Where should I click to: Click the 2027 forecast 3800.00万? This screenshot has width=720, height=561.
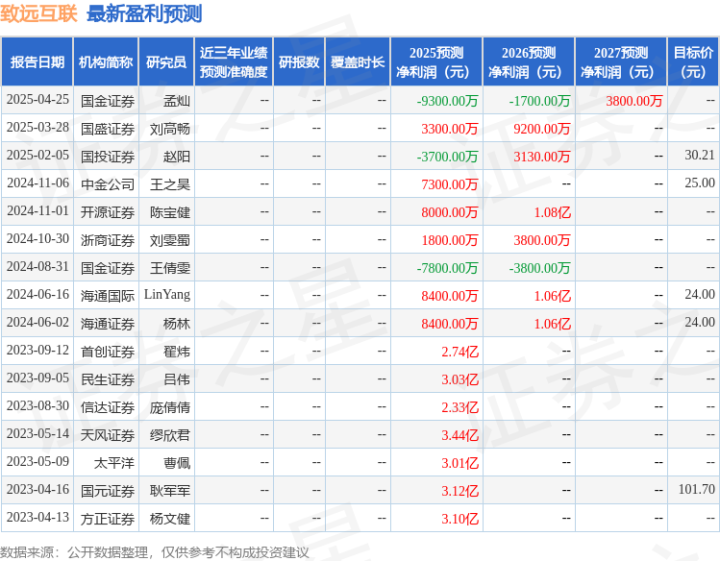634,101
